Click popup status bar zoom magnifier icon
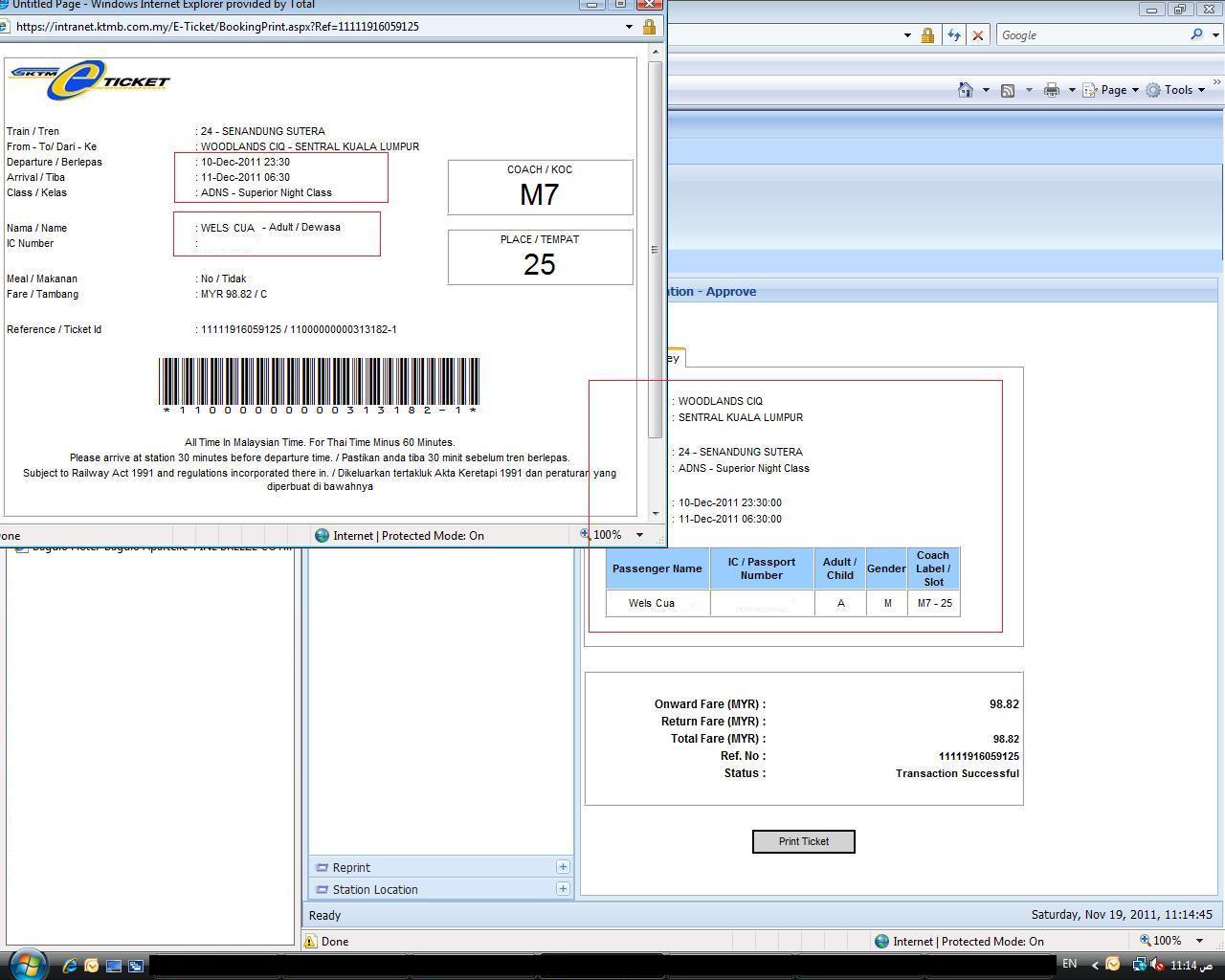 point(585,535)
